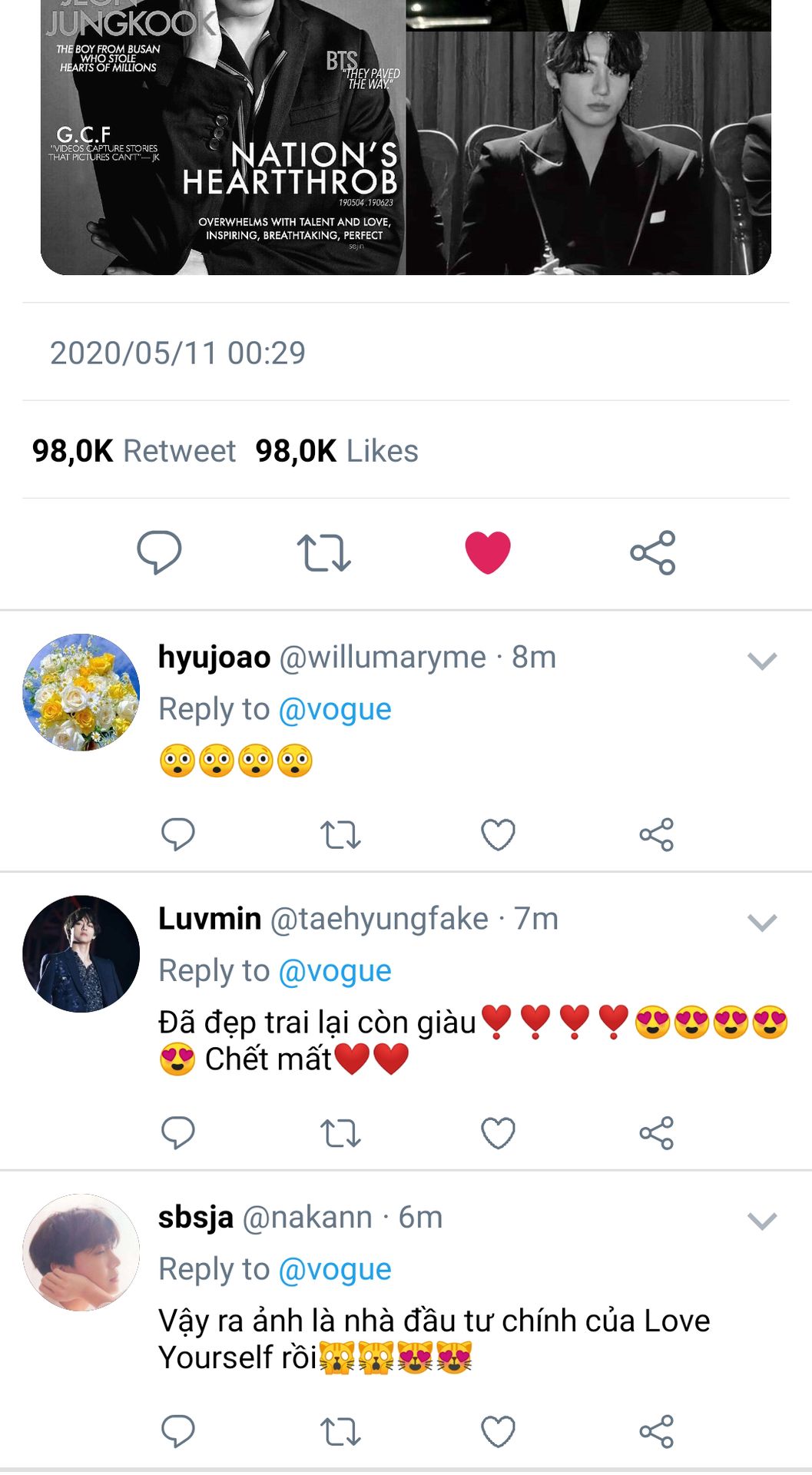Like hyujoao's emoji reply
This screenshot has height=1475, width=812.
point(498,835)
